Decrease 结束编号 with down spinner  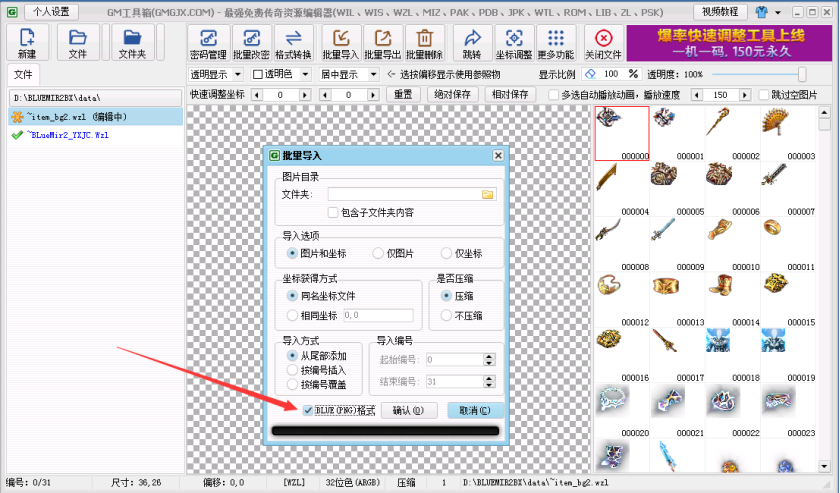[489, 385]
